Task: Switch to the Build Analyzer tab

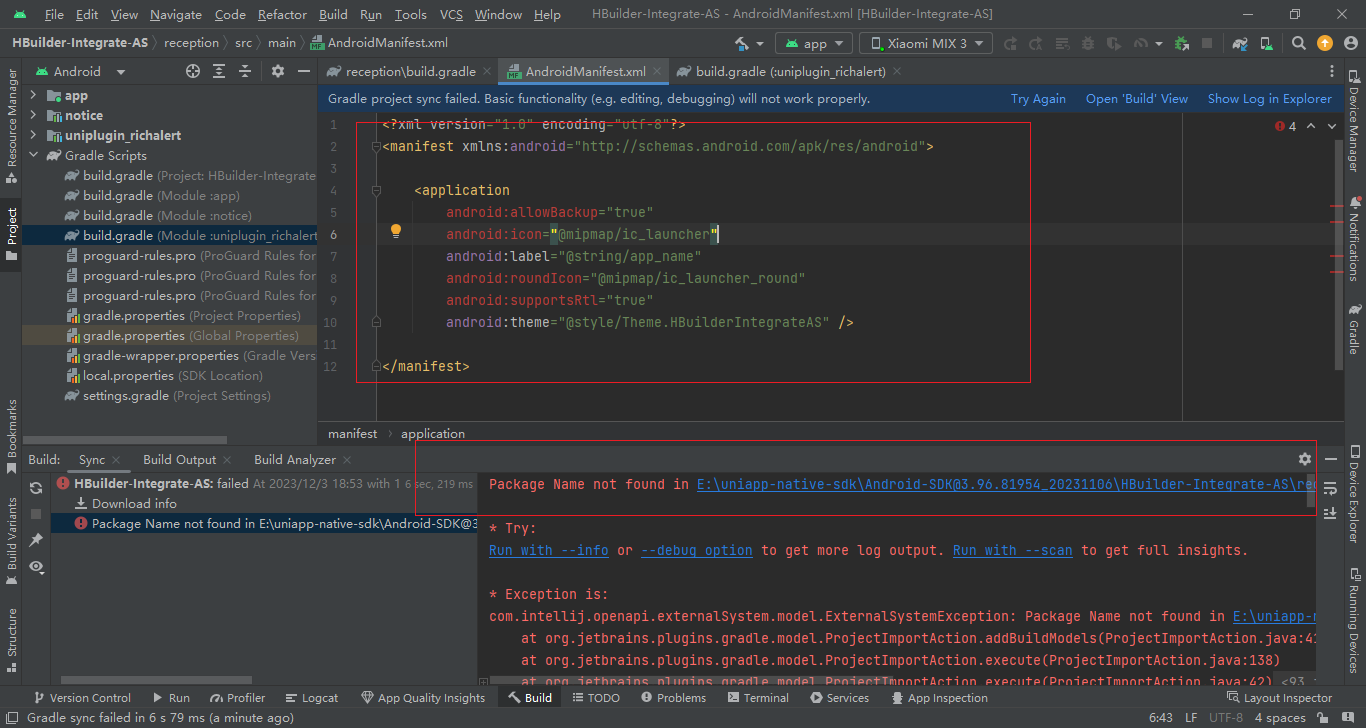Action: (x=294, y=460)
